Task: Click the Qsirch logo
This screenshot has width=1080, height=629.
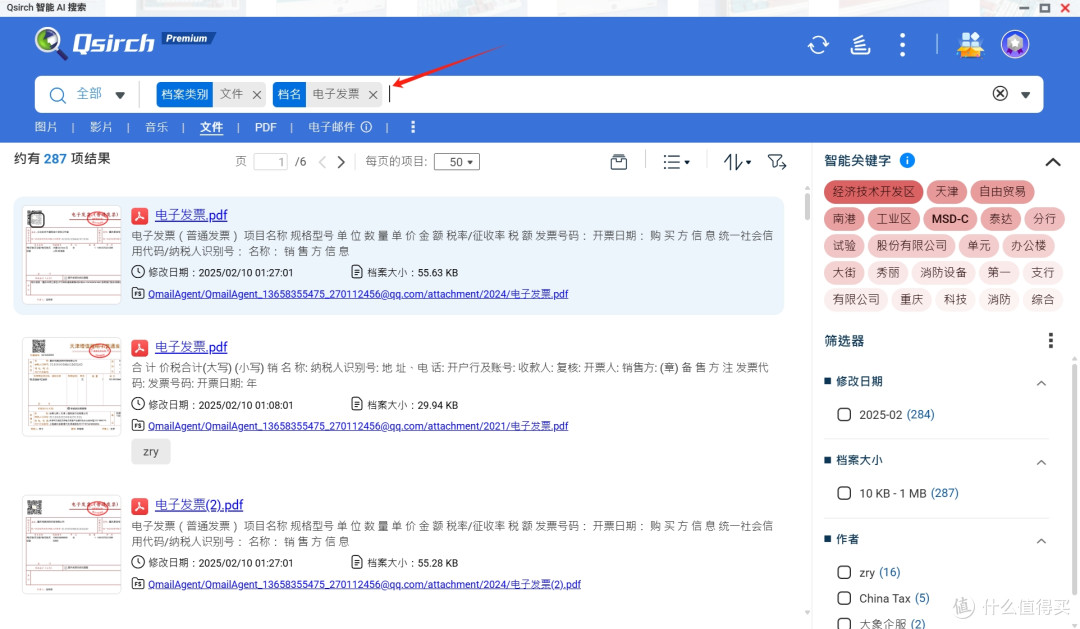Action: point(94,43)
